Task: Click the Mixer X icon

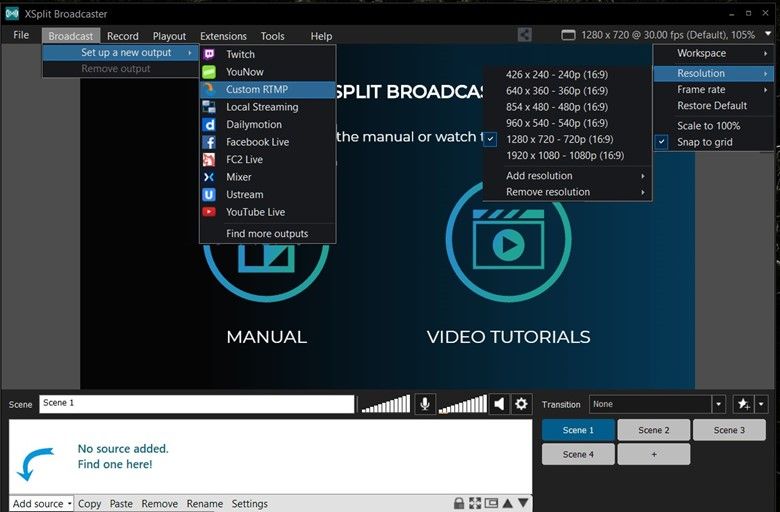Action: pos(209,177)
